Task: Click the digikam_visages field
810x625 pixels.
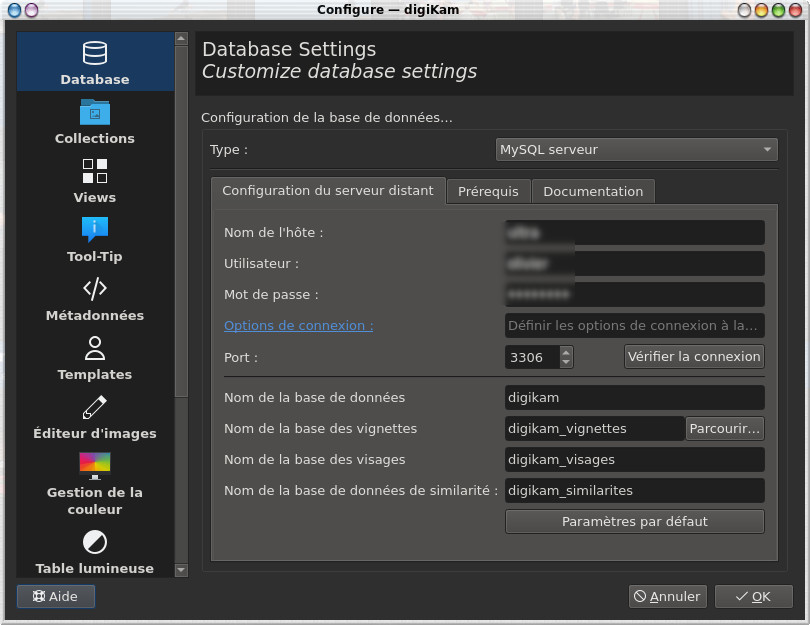Action: click(635, 460)
